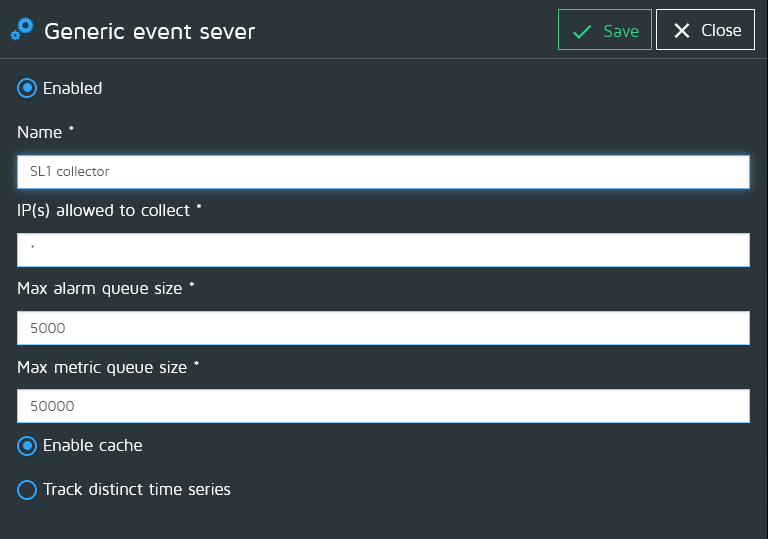
Task: Click the 'Name' field label
Action: click(40, 132)
